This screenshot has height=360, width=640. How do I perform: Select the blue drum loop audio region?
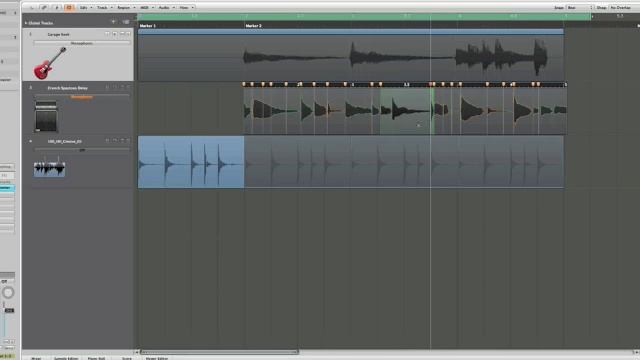pyautogui.click(x=191, y=162)
